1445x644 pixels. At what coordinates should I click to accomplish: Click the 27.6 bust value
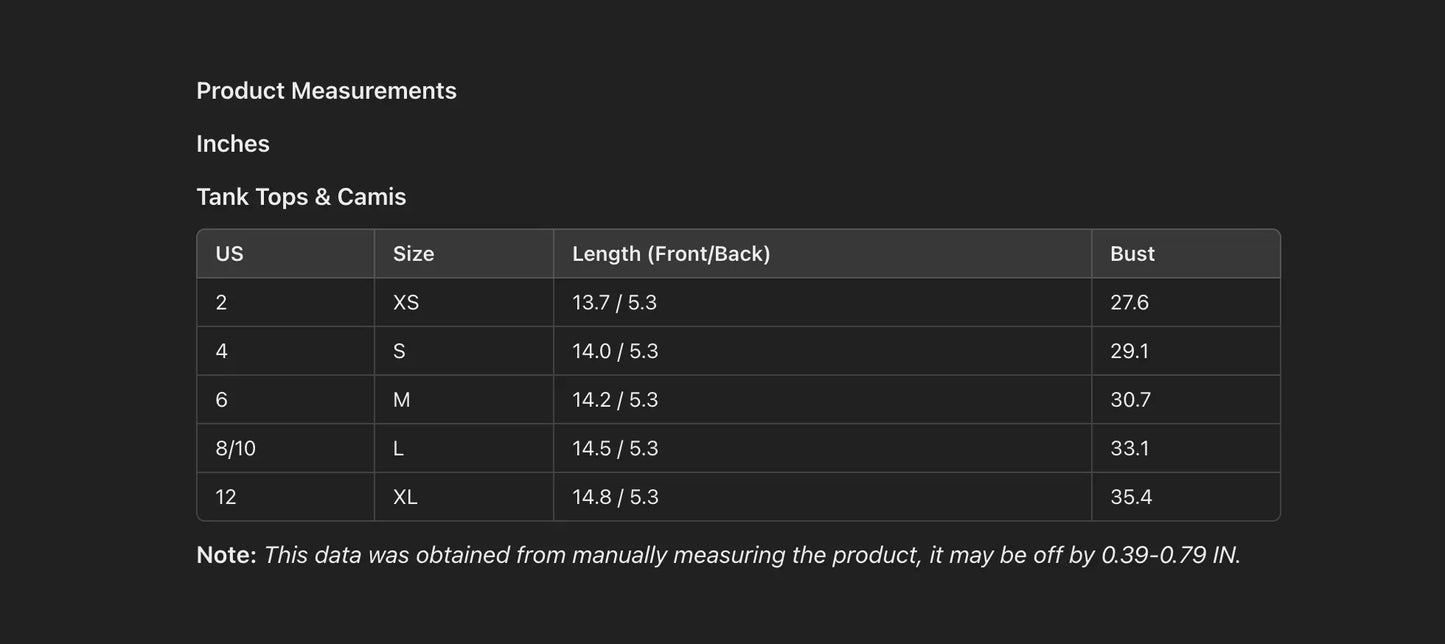click(x=1129, y=303)
